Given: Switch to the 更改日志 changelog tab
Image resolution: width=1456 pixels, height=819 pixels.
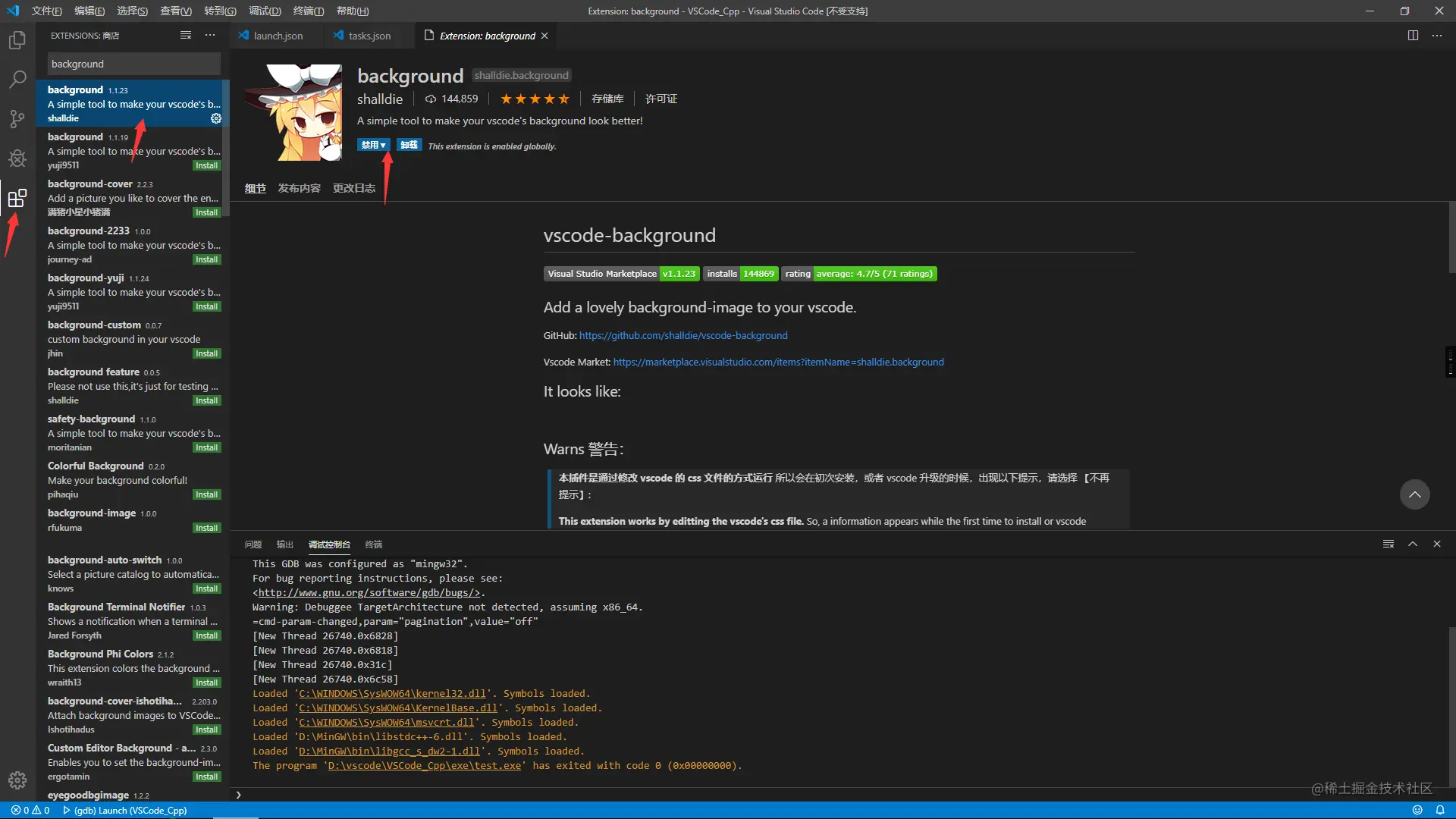Looking at the screenshot, I should 354,188.
